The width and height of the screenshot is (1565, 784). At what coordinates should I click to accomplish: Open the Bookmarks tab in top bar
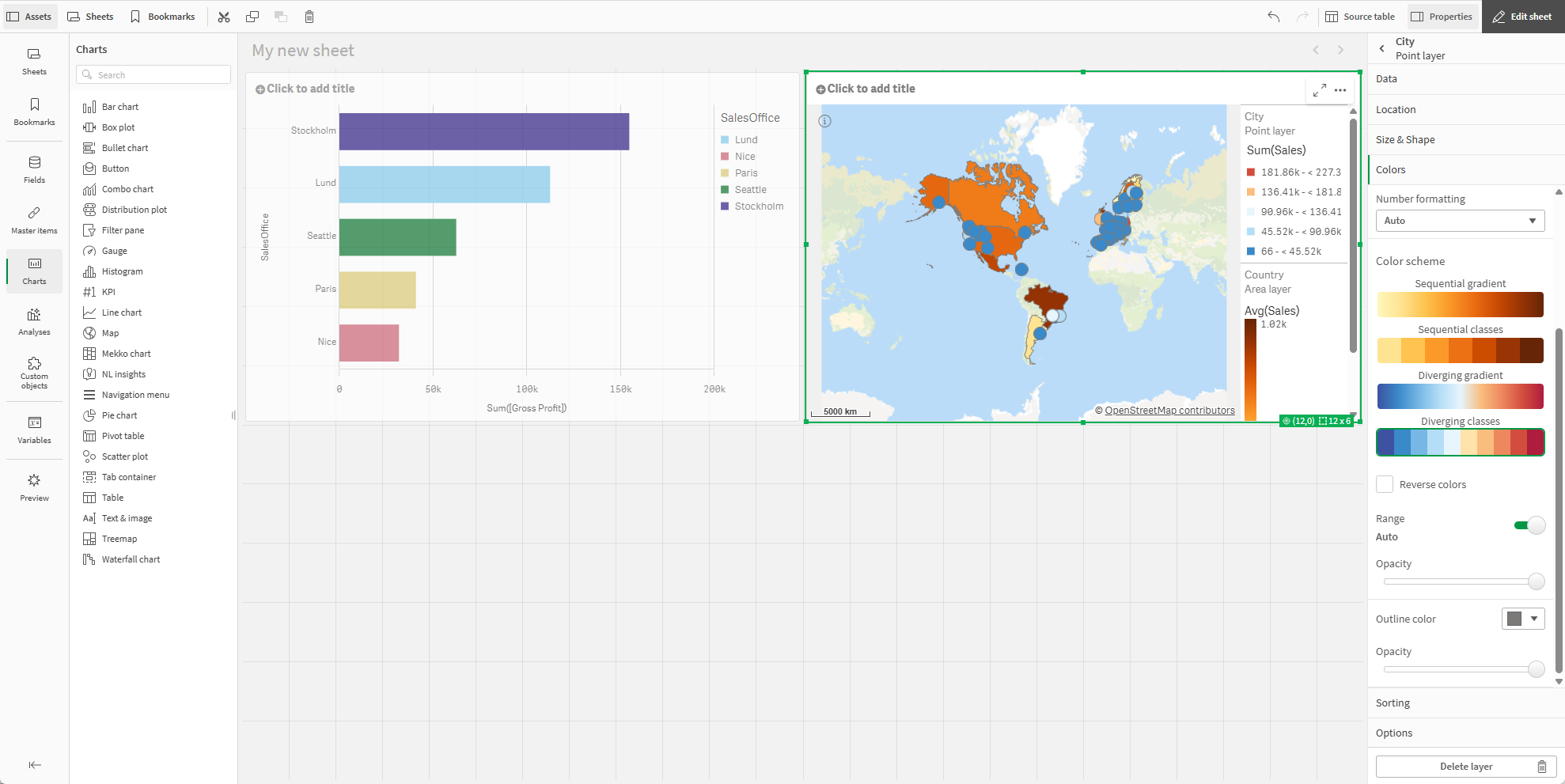[162, 17]
